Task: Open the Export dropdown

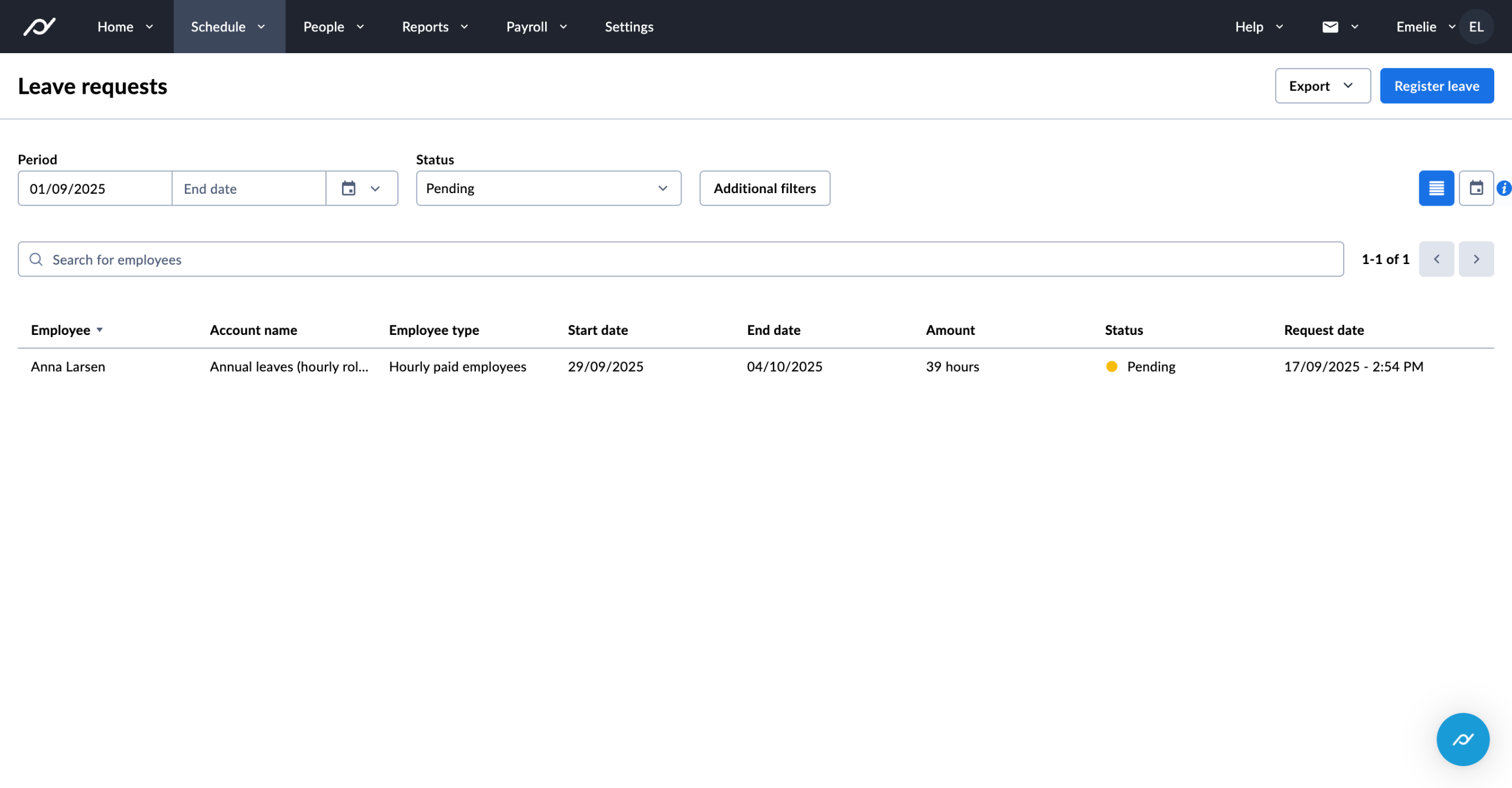Action: [1322, 86]
